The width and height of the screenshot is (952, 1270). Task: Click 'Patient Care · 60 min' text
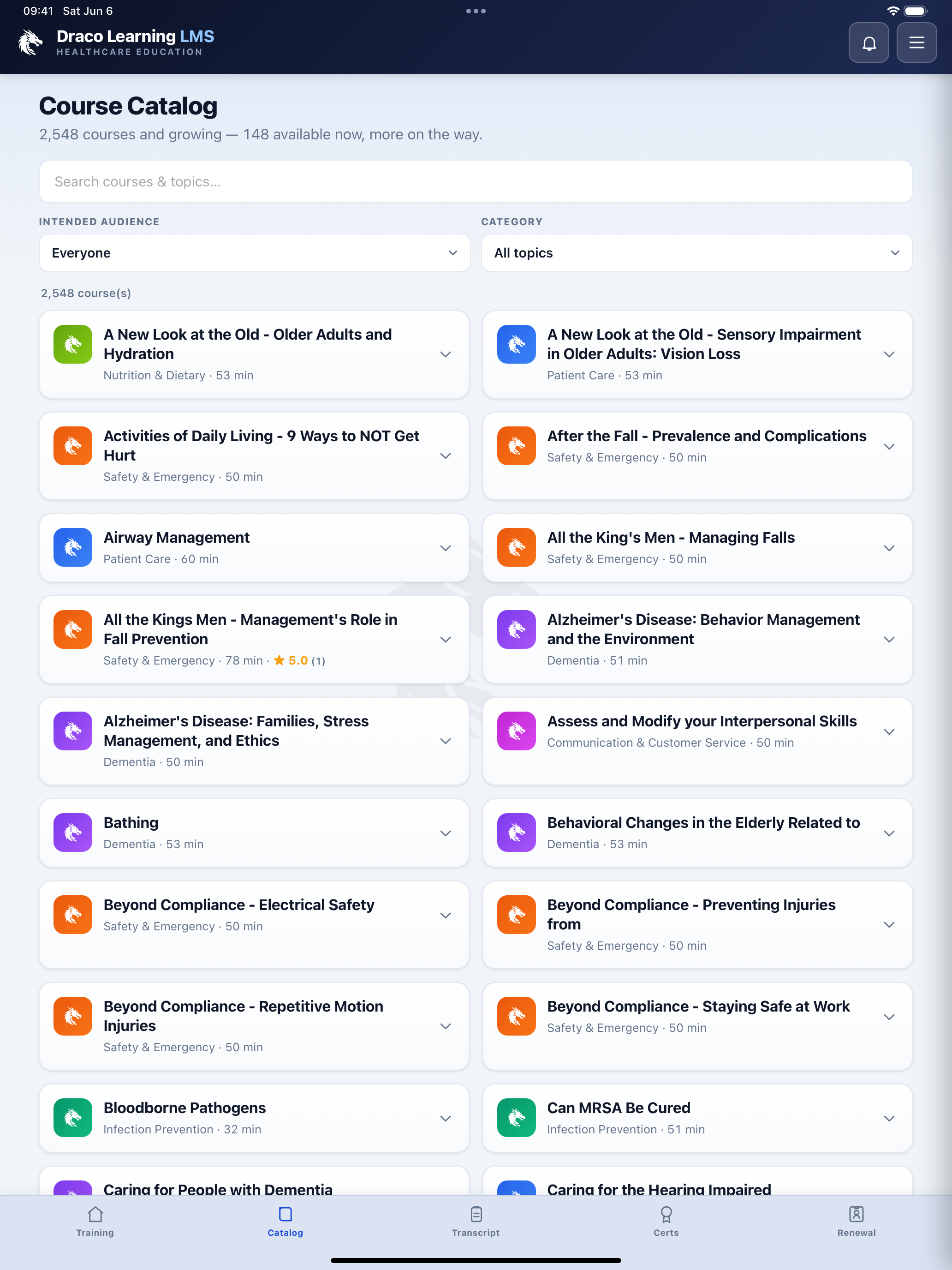161,559
